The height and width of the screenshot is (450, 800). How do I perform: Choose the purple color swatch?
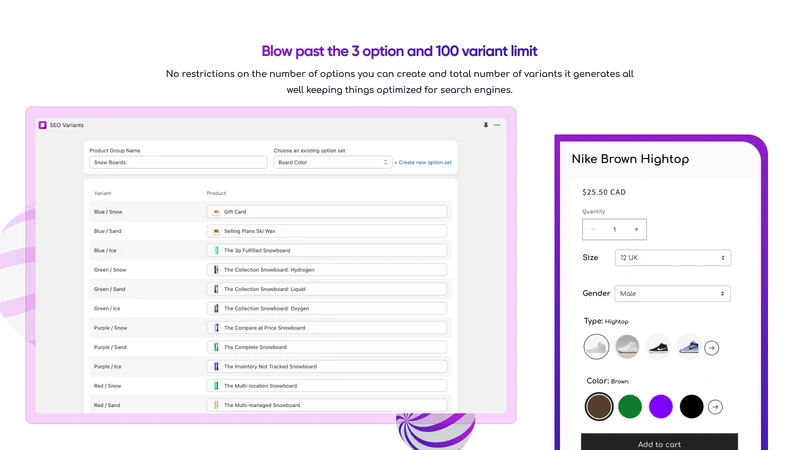(661, 407)
